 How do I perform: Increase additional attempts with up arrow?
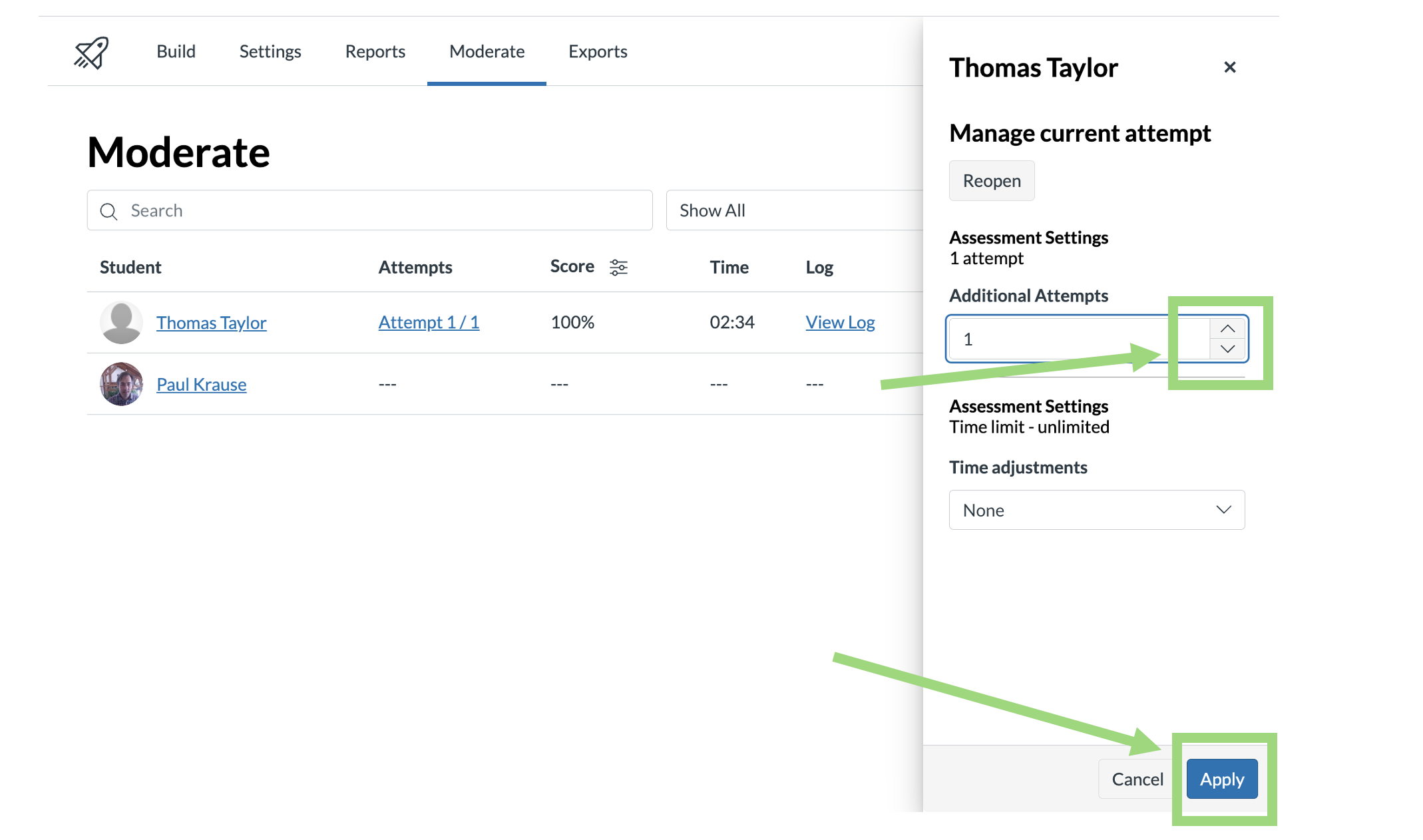pos(1227,329)
